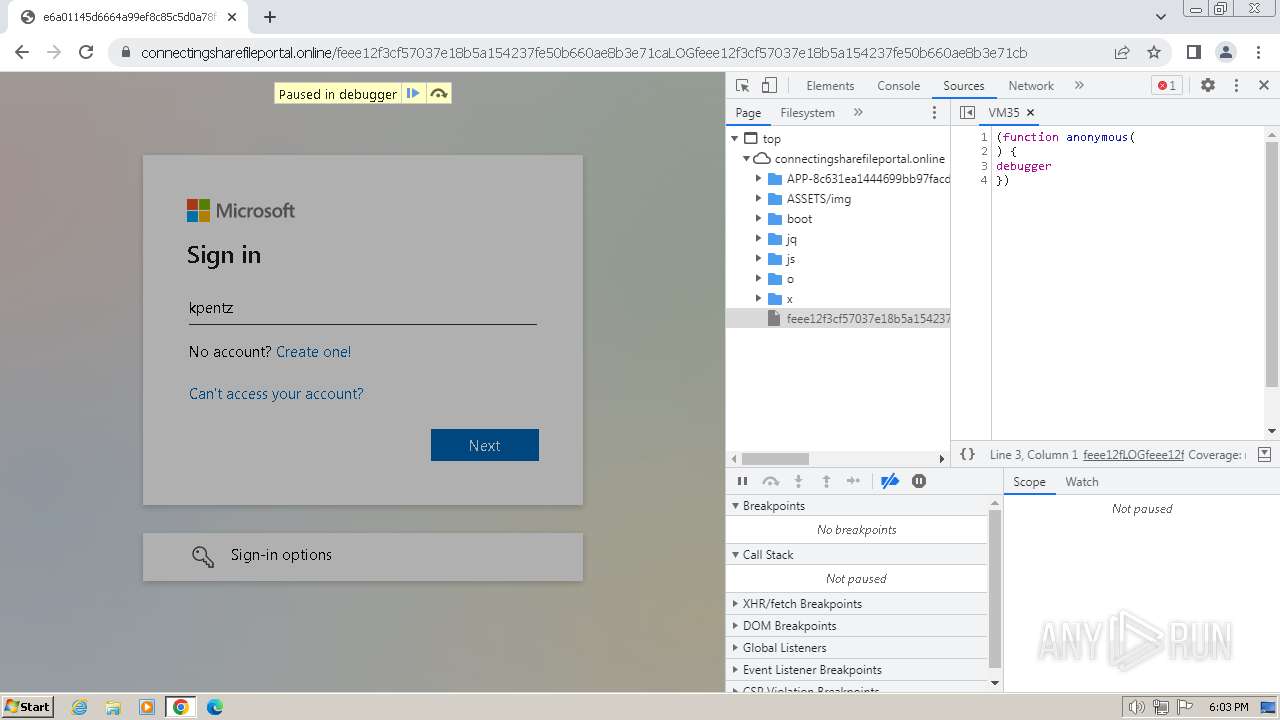Toggle the drawer icon in the editor status bar
Viewport: 1280px width, 720px height.
point(1264,454)
